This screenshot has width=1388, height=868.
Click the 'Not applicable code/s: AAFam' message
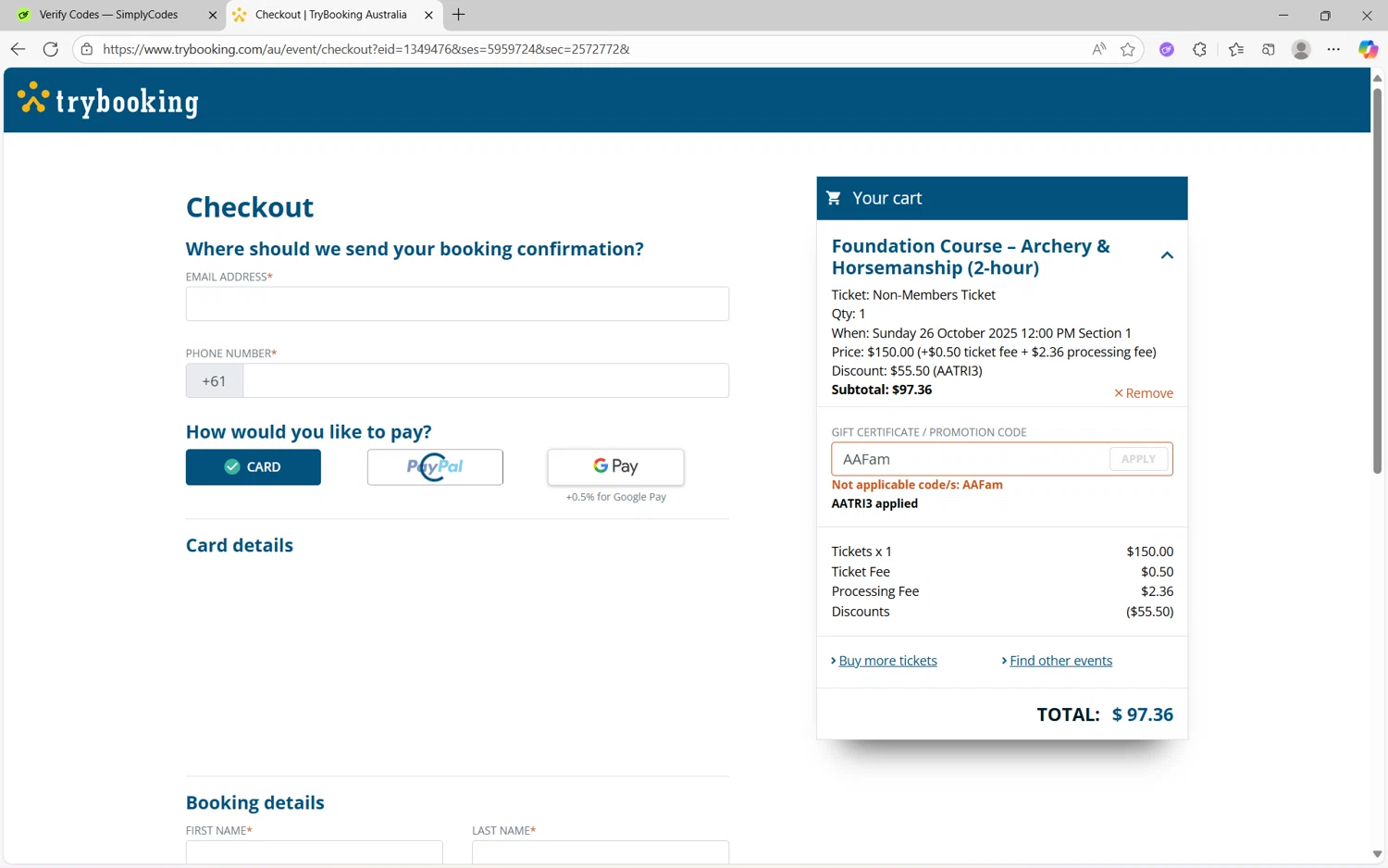(917, 485)
